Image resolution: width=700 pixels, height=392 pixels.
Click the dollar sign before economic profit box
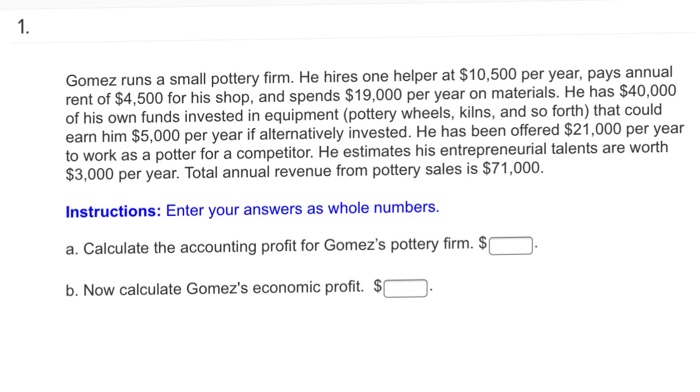(377, 286)
